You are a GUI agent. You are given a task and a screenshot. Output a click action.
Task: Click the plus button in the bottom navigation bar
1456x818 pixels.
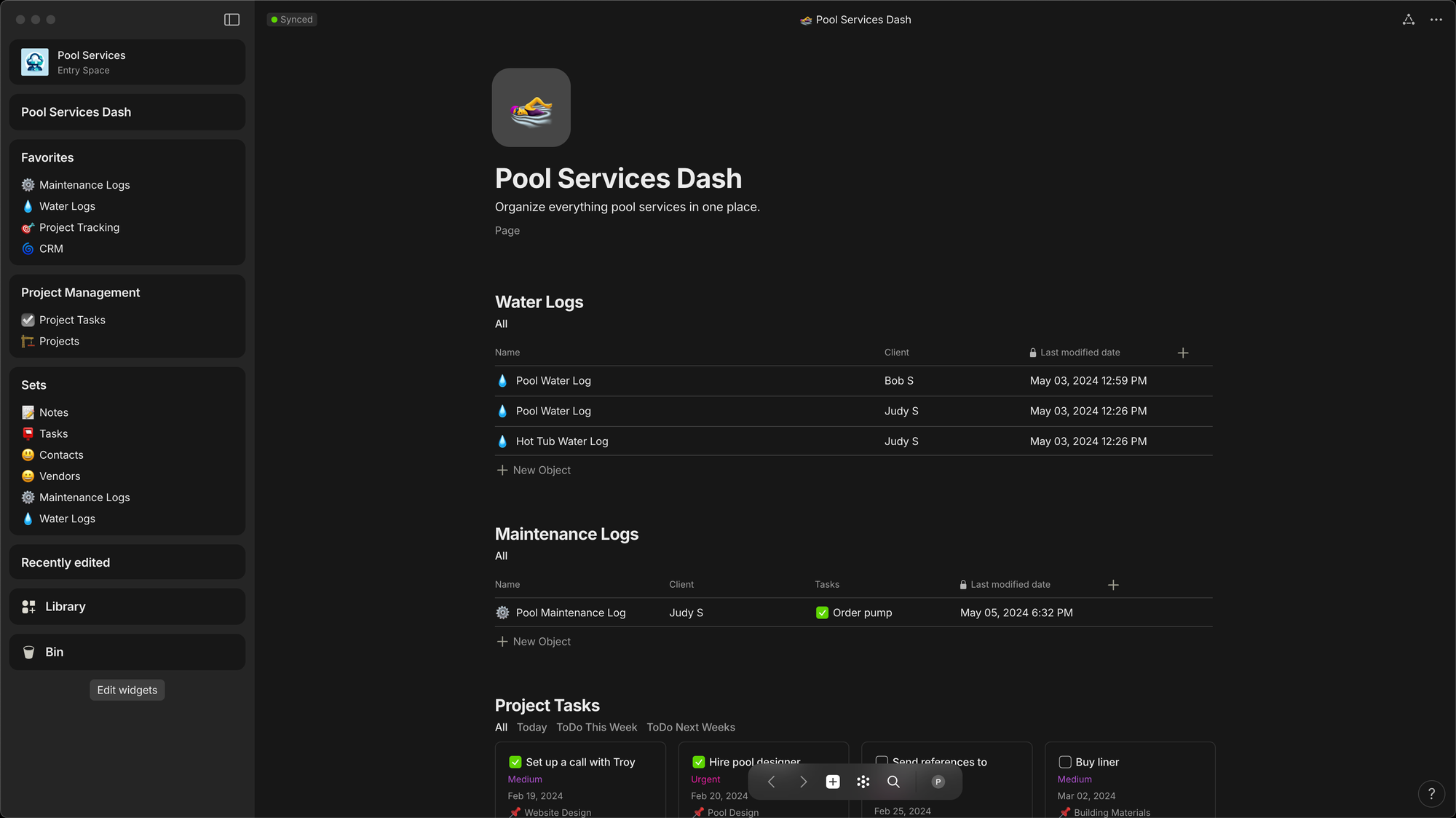click(x=832, y=781)
